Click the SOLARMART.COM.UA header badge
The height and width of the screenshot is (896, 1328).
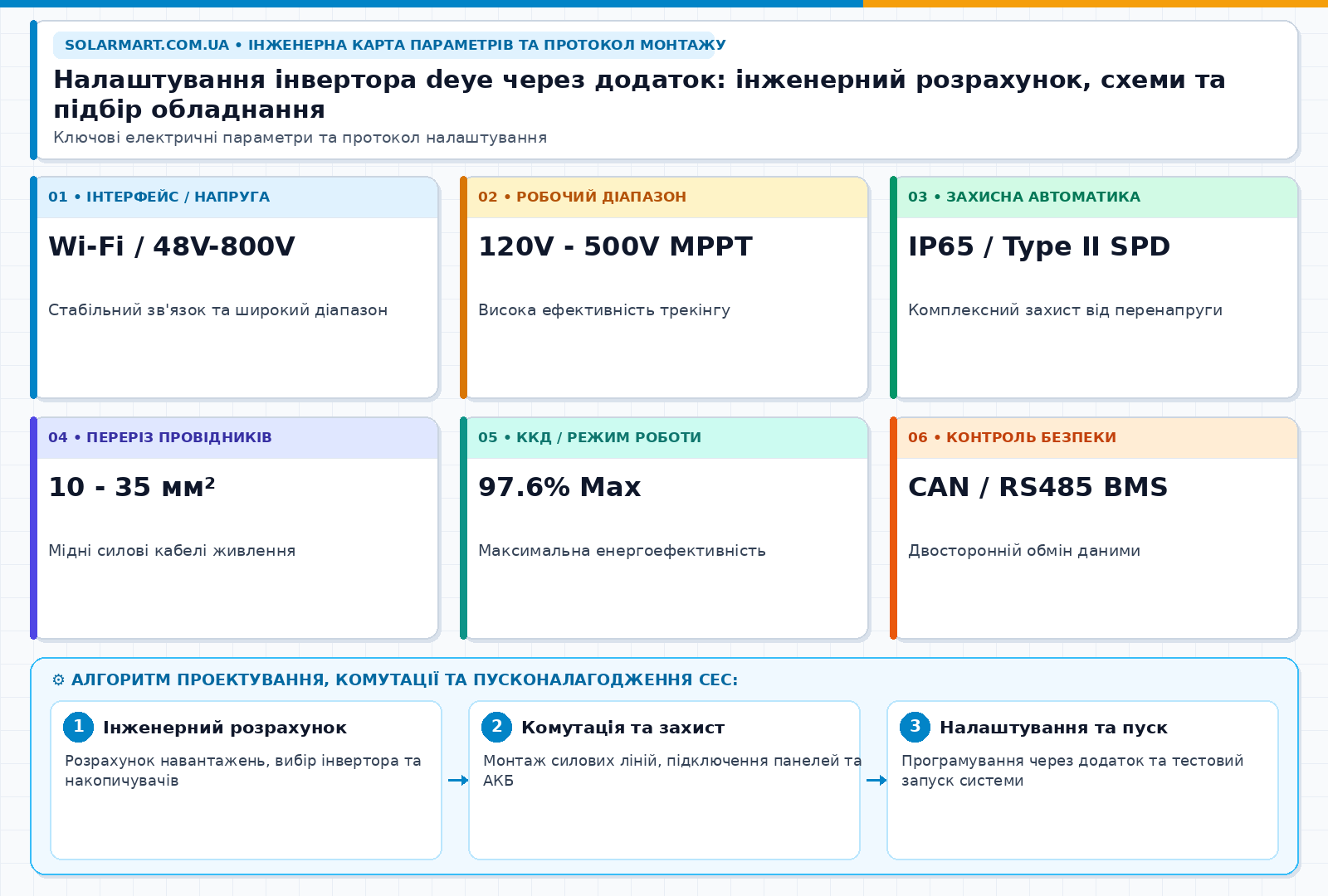click(x=383, y=45)
